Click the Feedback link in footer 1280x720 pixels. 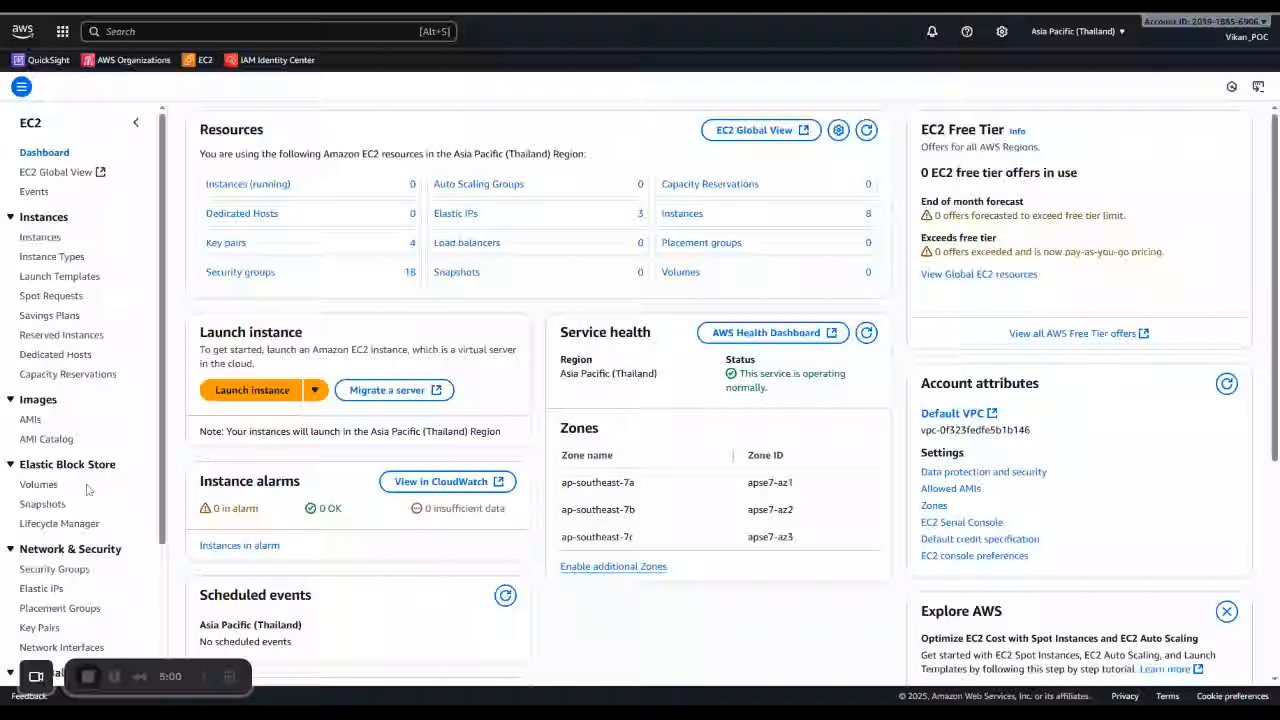pos(29,696)
